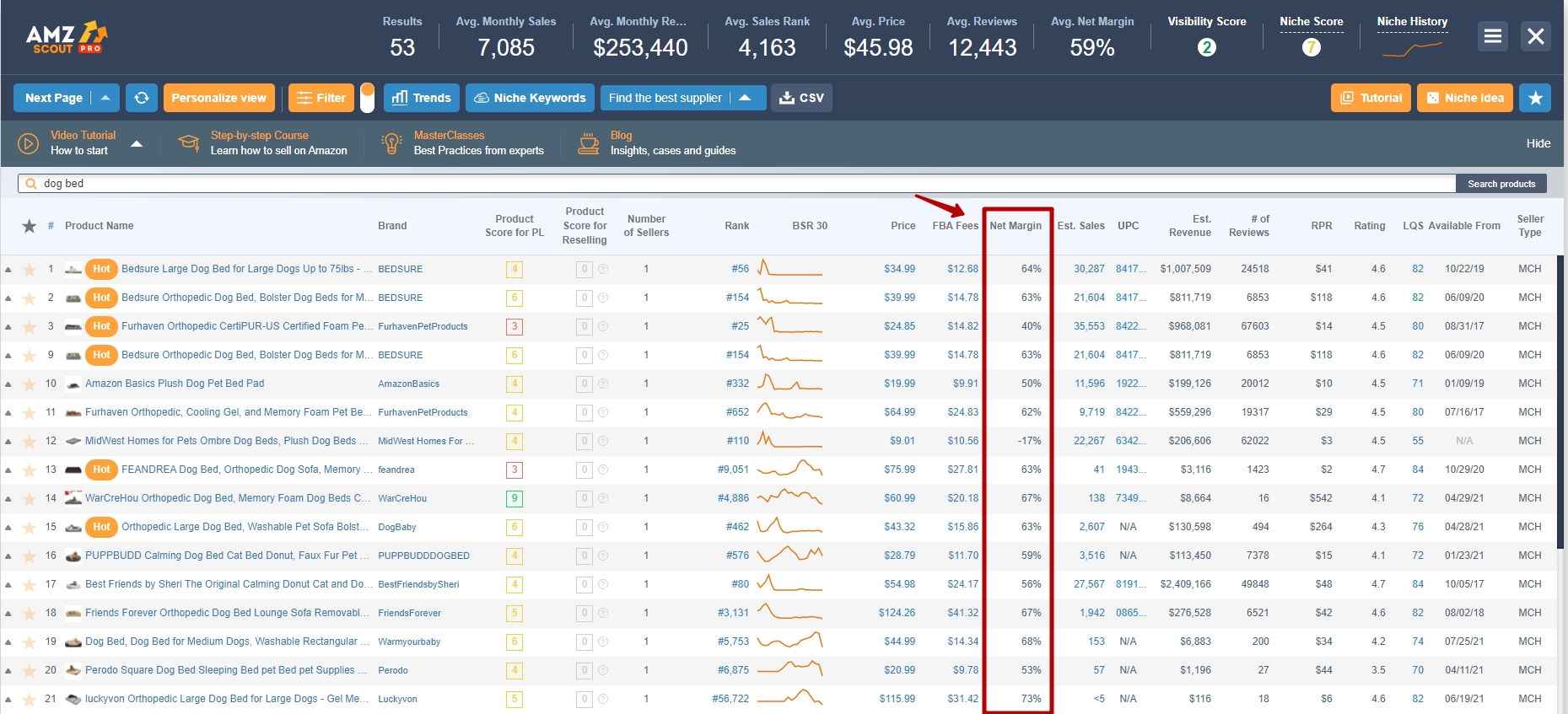Expand the Find the best supplier dropdown arrow
1568x714 pixels.
coord(745,98)
